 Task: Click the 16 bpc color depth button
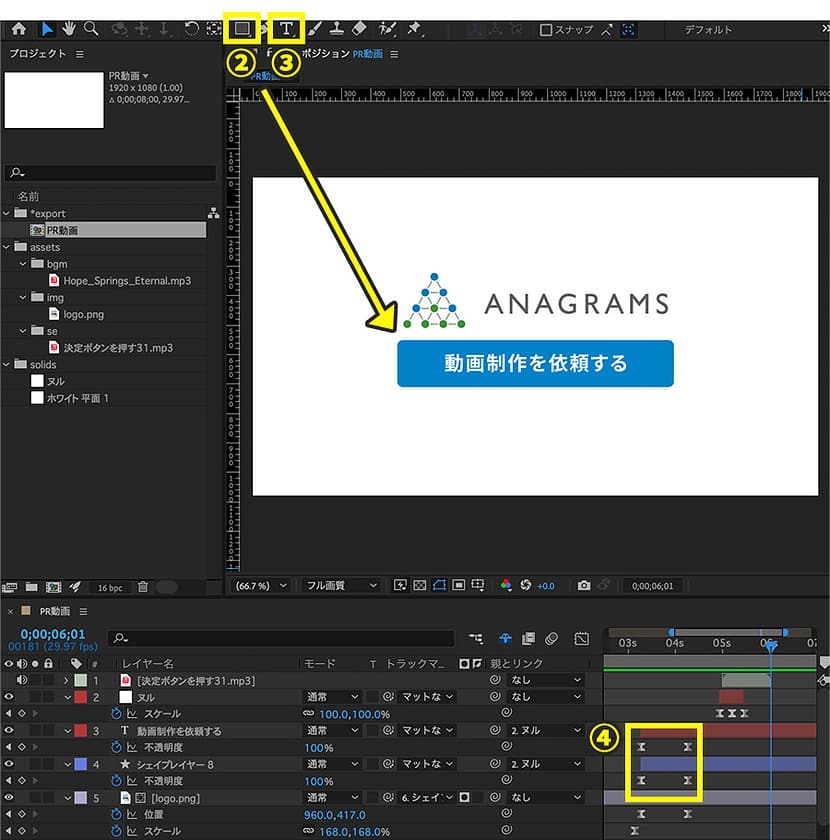tap(109, 587)
